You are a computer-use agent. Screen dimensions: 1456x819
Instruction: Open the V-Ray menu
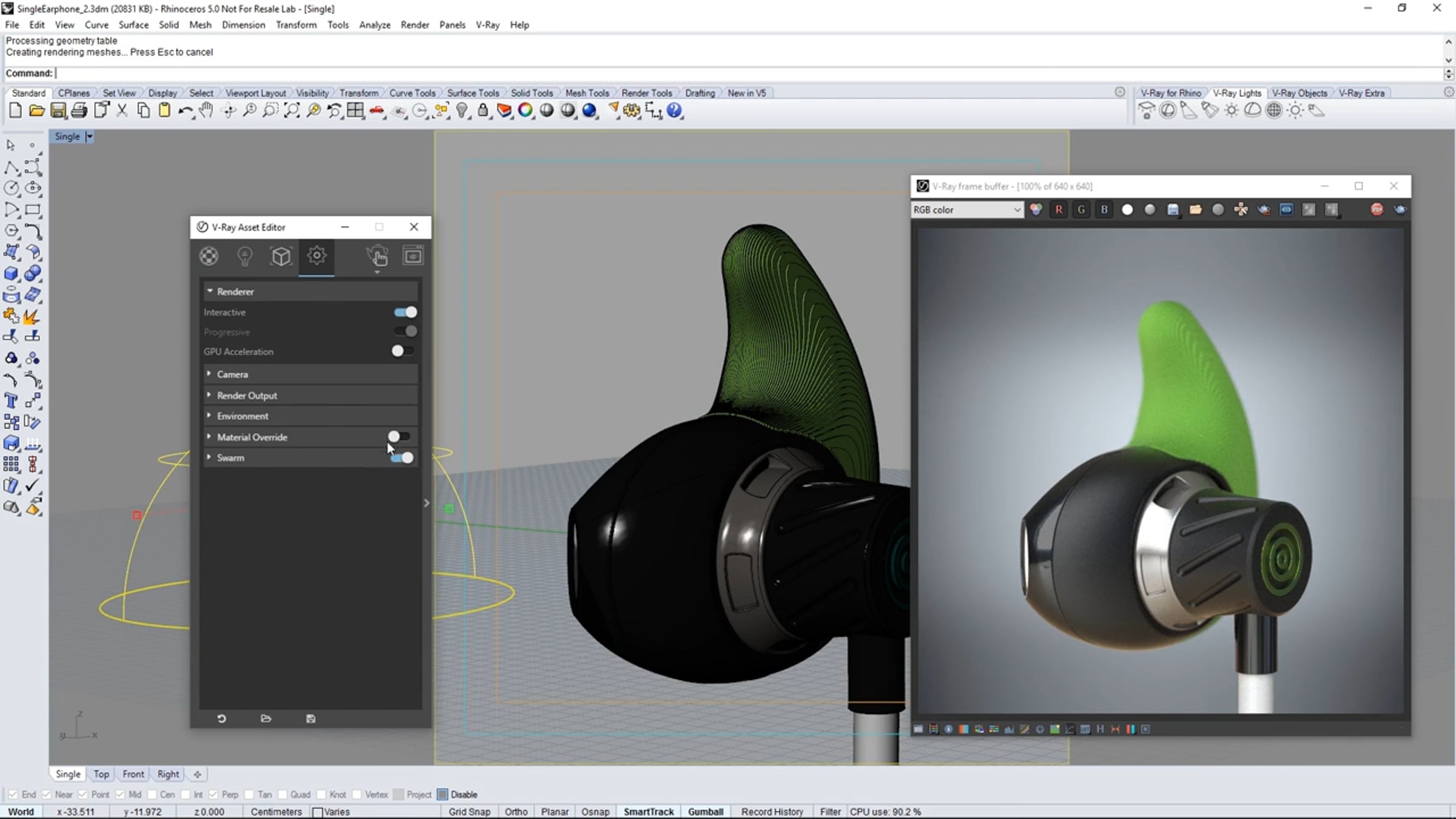click(487, 25)
